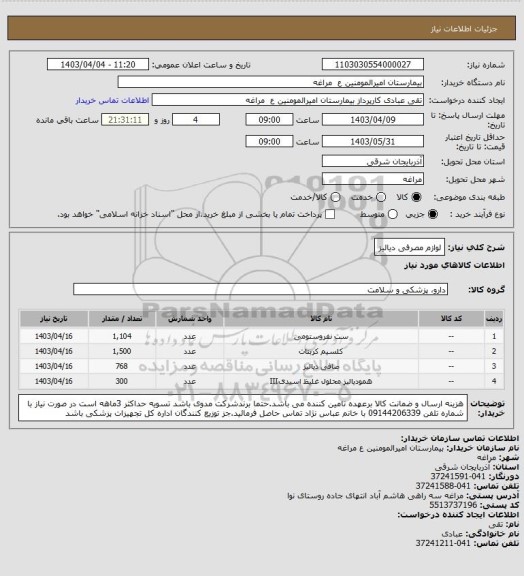
Task: Click the remaining days field showing 4
Action: (x=196, y=120)
